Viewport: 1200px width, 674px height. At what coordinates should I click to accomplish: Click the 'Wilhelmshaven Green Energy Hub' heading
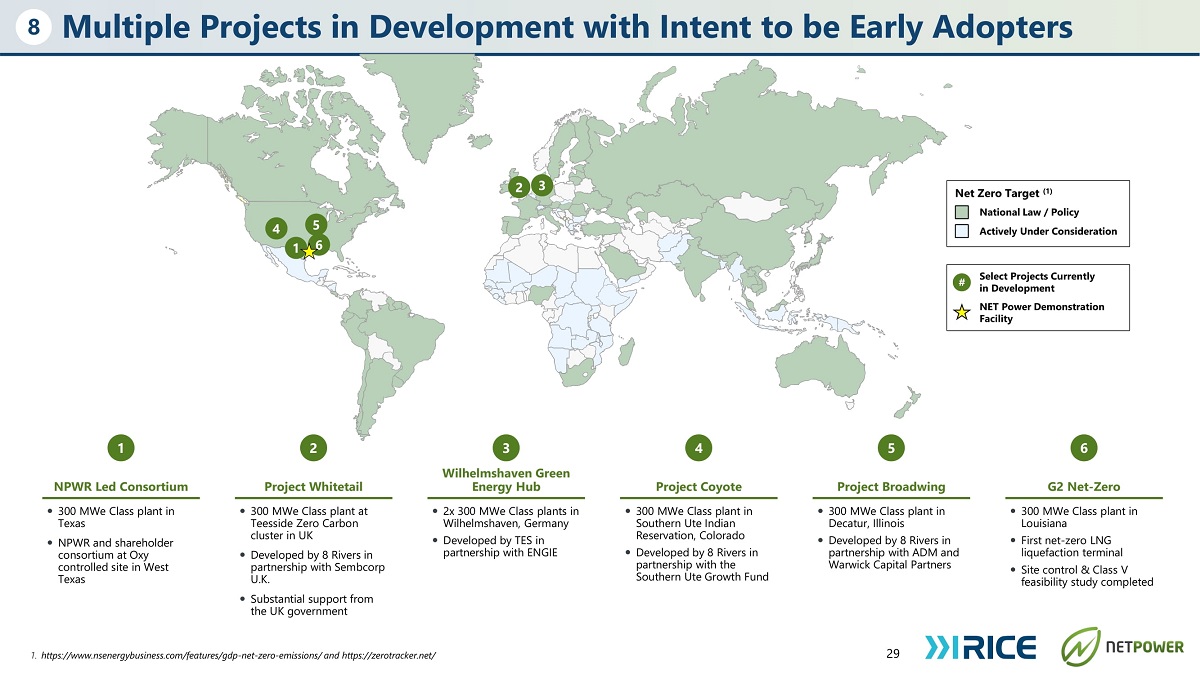coord(506,479)
